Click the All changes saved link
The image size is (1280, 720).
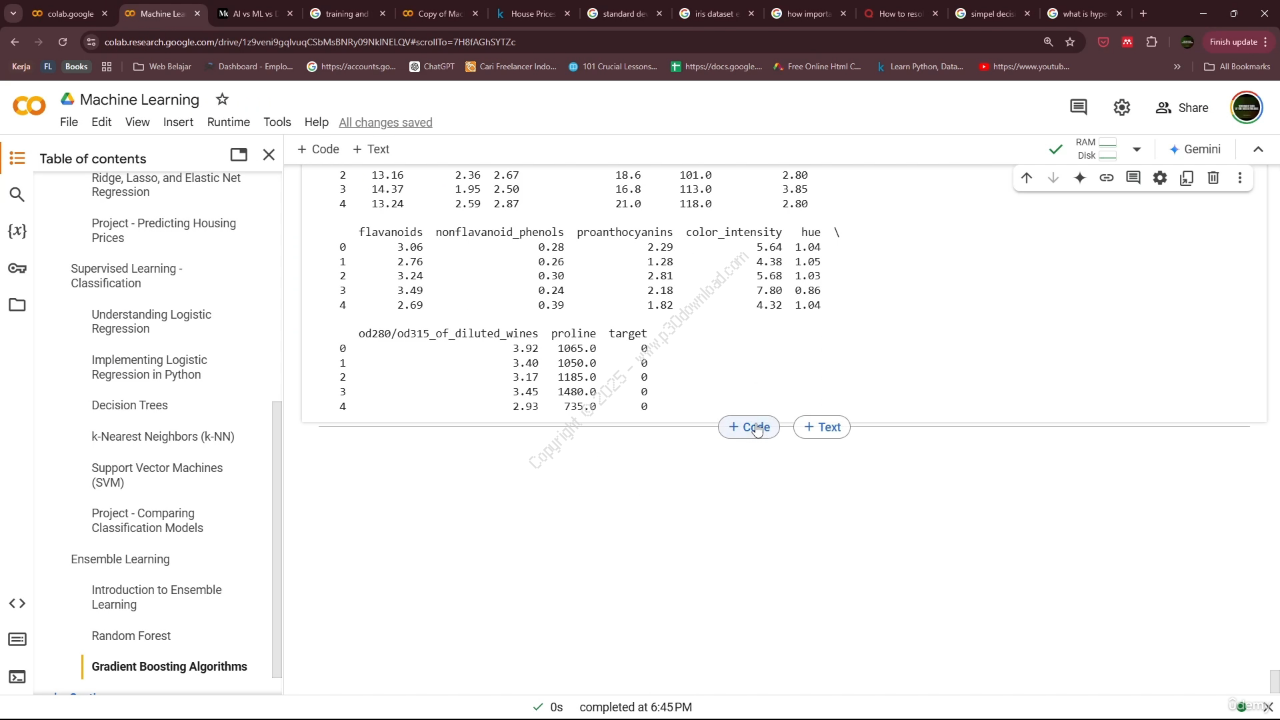[x=385, y=122]
